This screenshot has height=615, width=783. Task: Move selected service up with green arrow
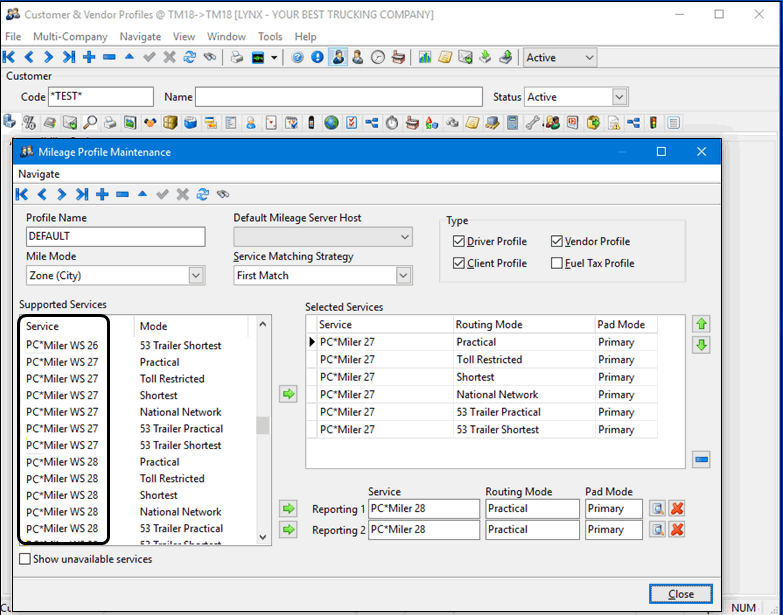[x=701, y=325]
